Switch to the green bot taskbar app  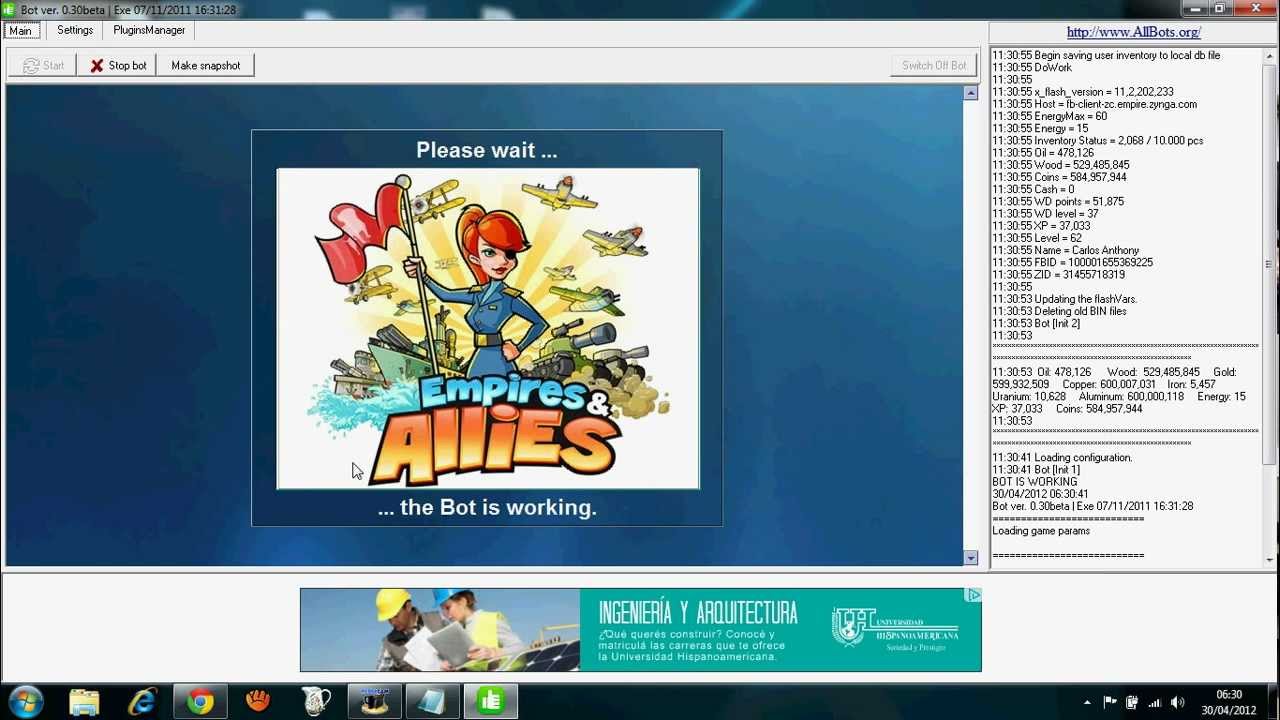[x=490, y=701]
